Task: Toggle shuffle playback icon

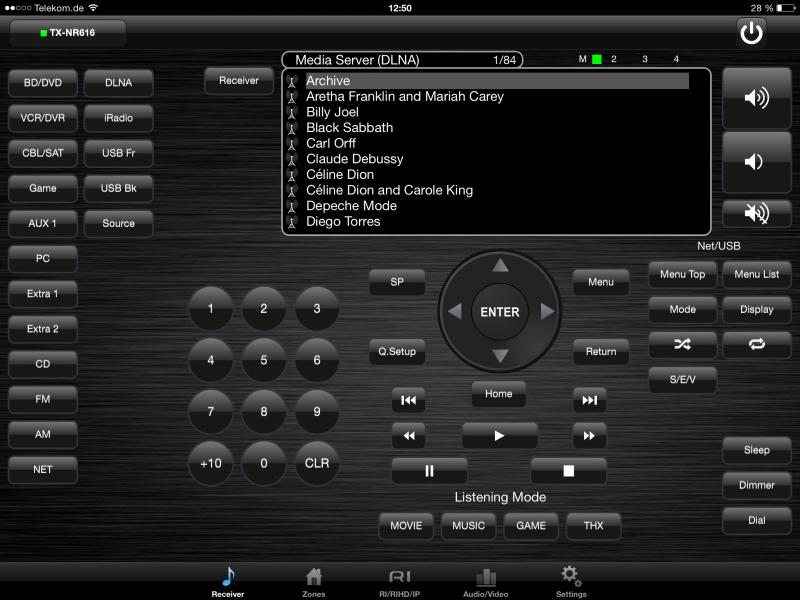Action: point(683,344)
